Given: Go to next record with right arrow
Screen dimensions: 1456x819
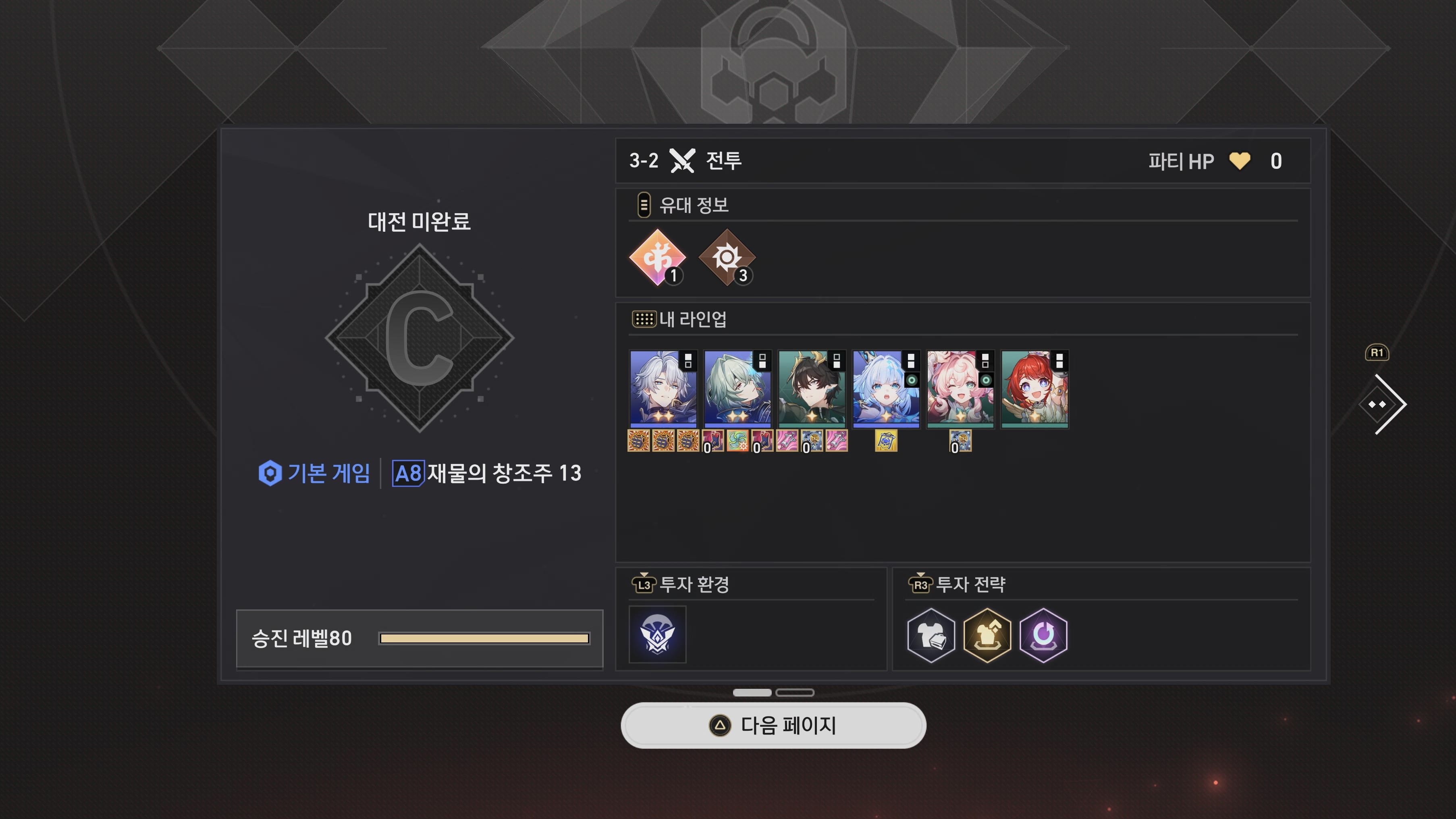Looking at the screenshot, I should [1383, 404].
